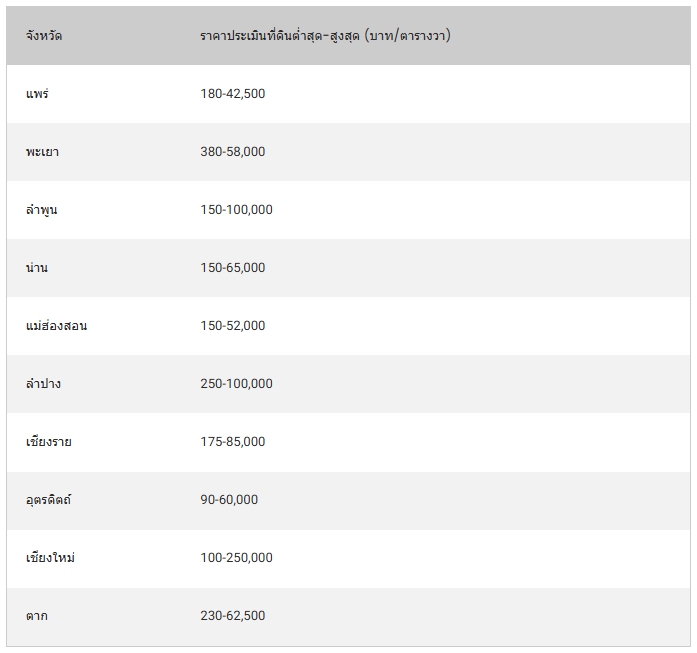Image resolution: width=697 pixels, height=653 pixels.
Task: Click the 90-60,000 price value
Action: [x=229, y=500]
